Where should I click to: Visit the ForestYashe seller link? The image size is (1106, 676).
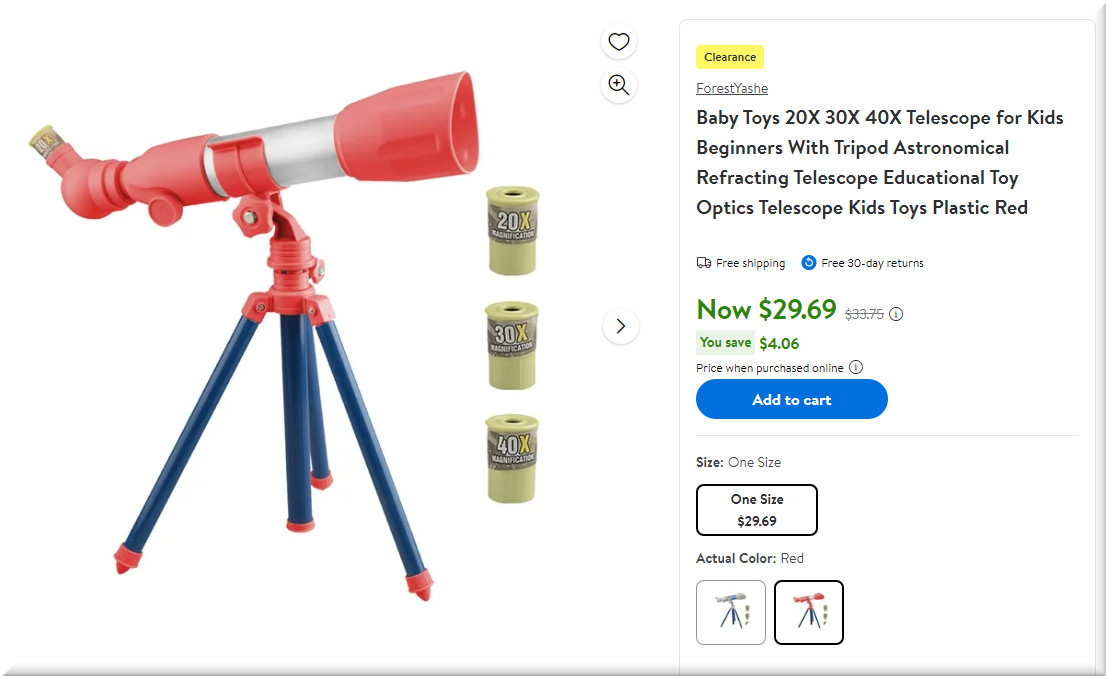click(x=732, y=88)
